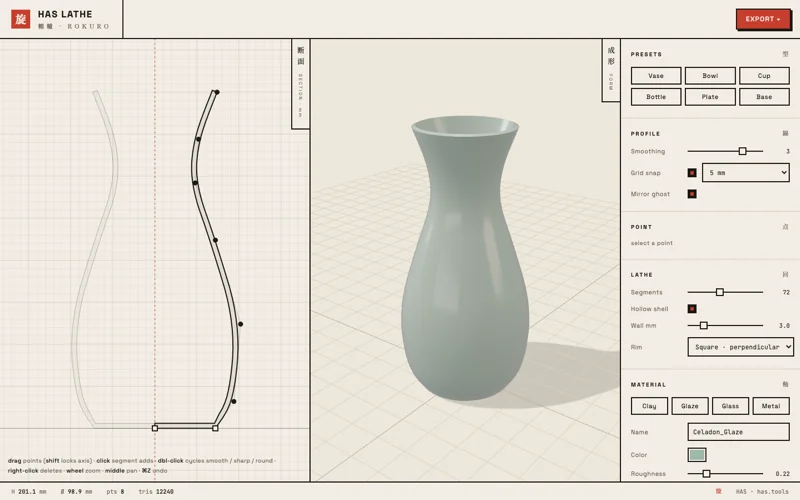Click the red HAS Lathe logo icon
This screenshot has width=800, height=500.
[x=20, y=19]
